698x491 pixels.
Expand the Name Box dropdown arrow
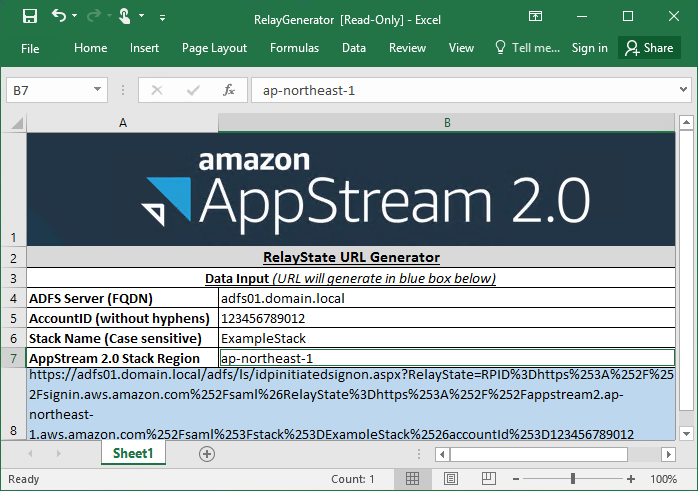(97, 89)
